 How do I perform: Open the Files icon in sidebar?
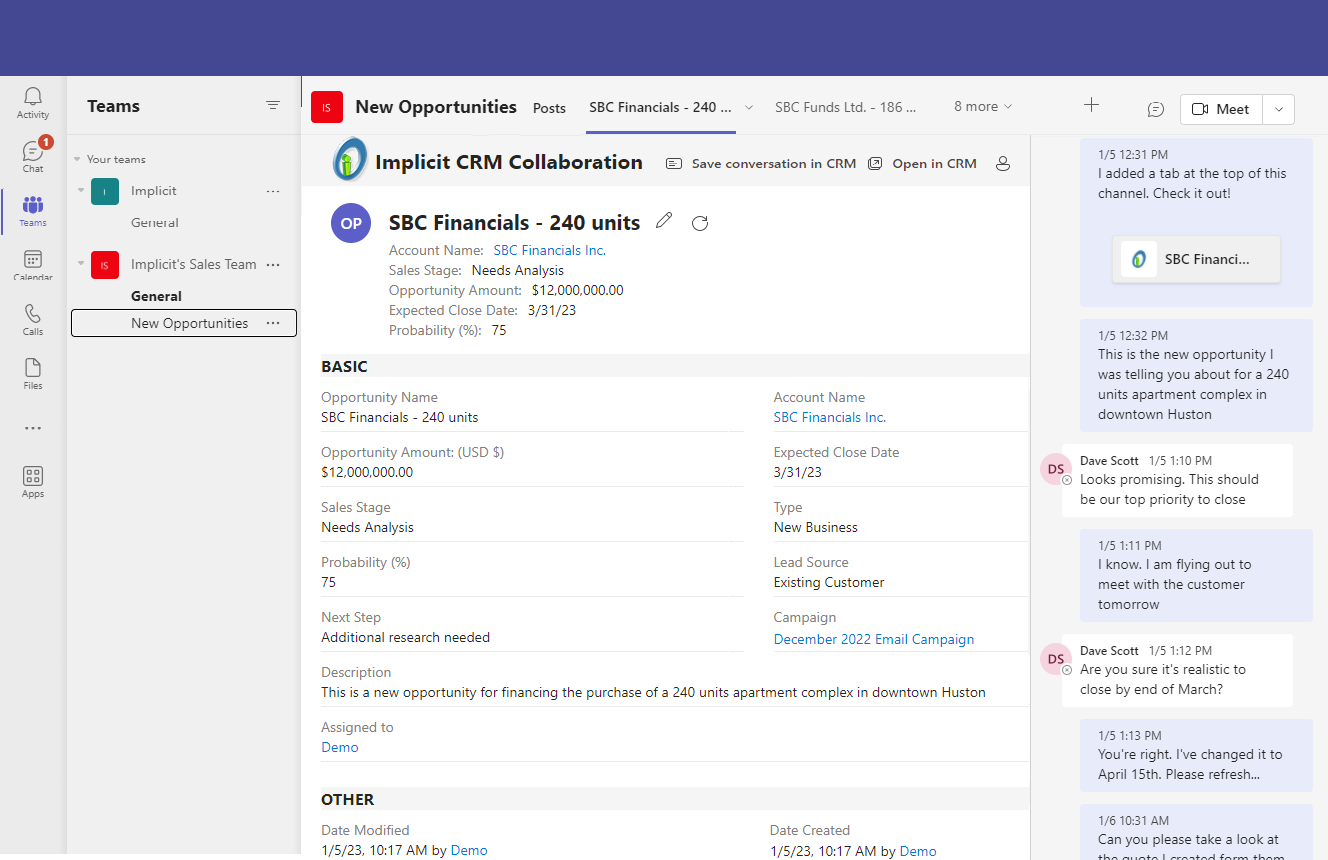33,373
